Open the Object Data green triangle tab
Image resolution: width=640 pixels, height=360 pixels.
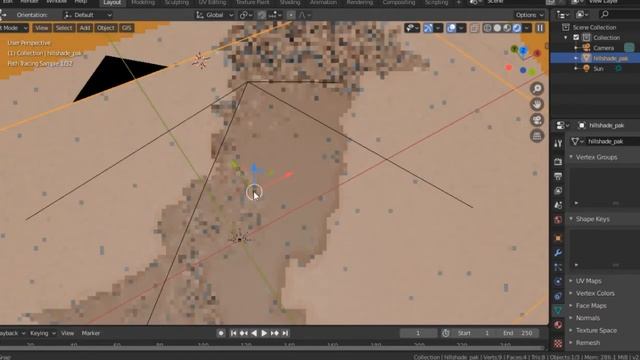[558, 310]
